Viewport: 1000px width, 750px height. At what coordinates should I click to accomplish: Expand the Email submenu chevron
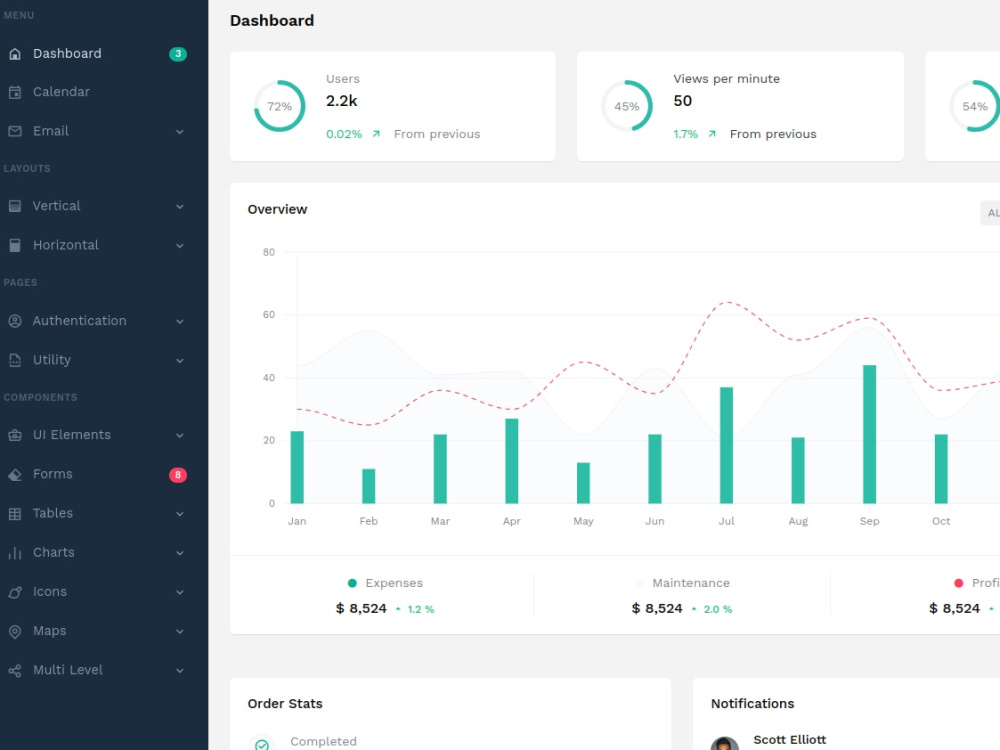(180, 132)
